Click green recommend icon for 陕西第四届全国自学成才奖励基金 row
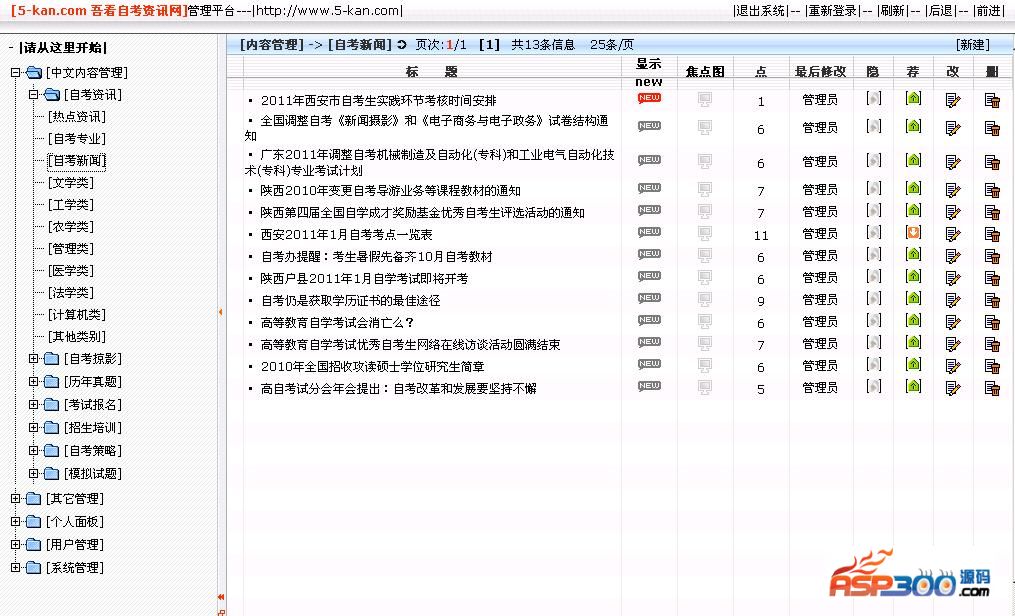This screenshot has width=1015, height=616. 913,210
